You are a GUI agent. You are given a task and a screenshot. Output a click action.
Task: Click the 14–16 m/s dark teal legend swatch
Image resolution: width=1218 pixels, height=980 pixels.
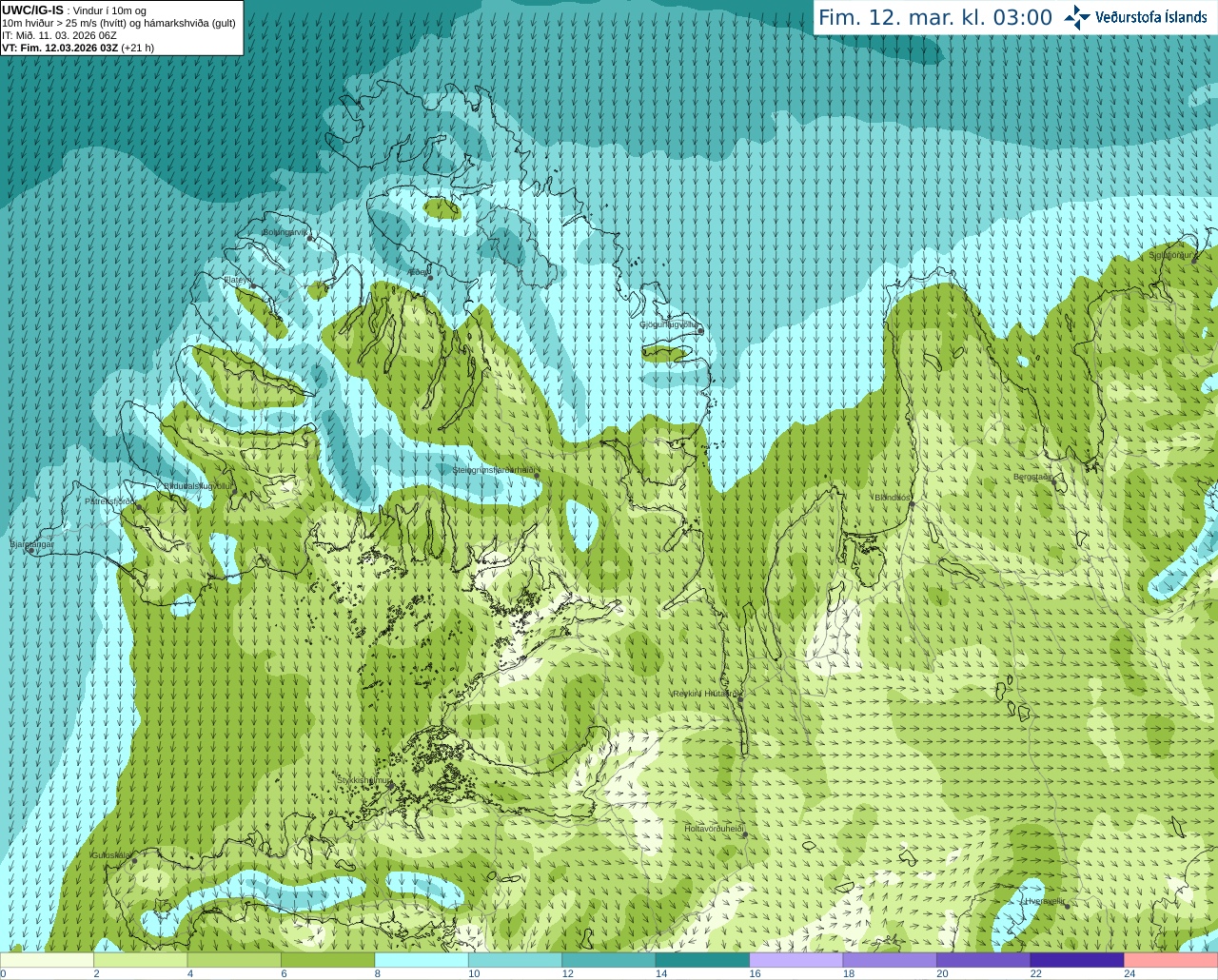coord(702,960)
